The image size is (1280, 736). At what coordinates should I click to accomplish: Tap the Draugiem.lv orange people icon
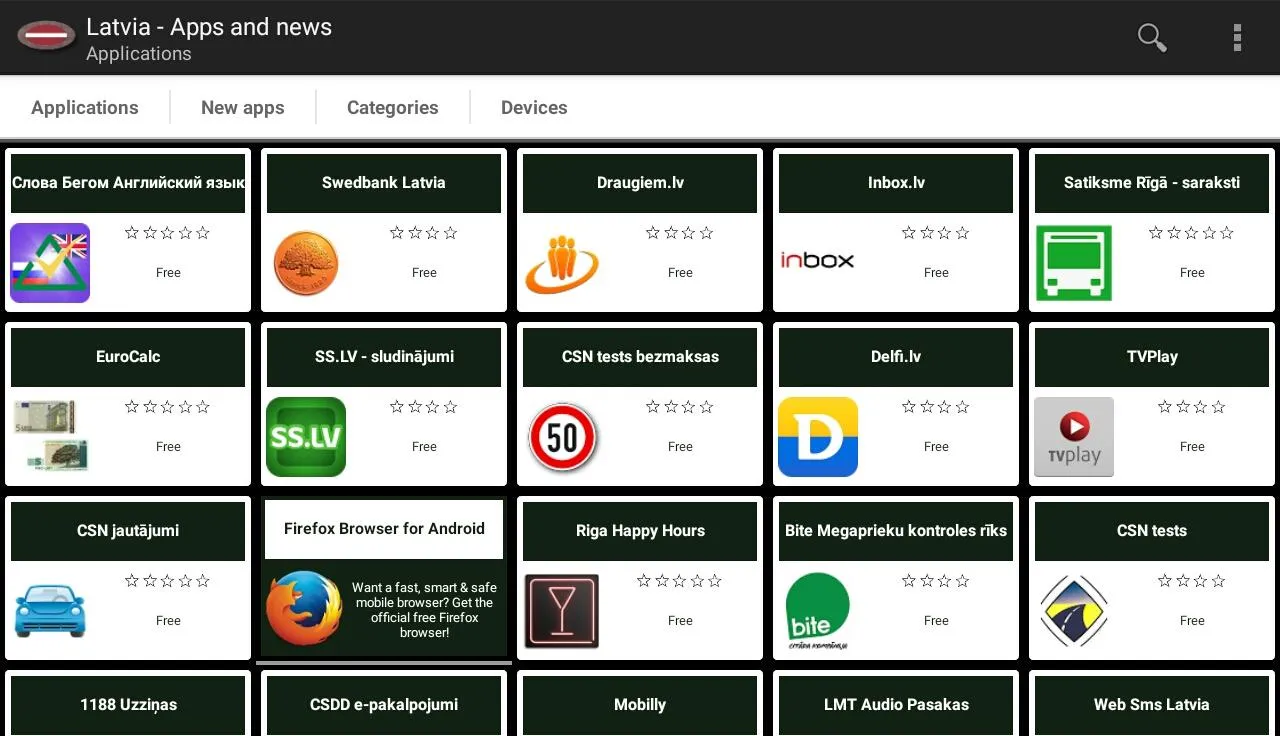click(562, 264)
